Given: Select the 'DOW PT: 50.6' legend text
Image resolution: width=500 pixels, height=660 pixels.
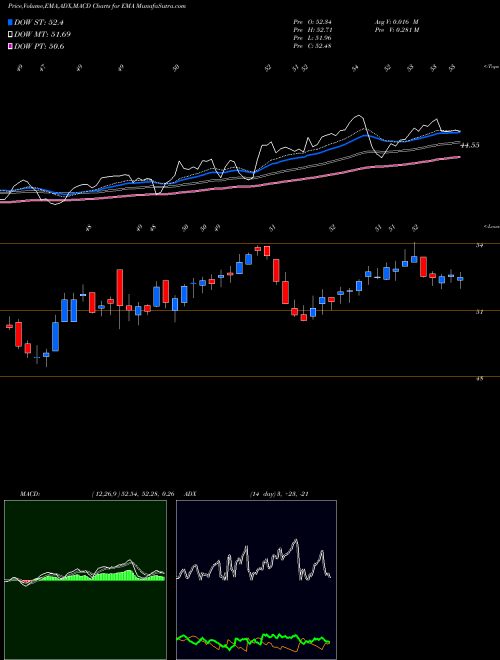Looking at the screenshot, I should 39,47.
